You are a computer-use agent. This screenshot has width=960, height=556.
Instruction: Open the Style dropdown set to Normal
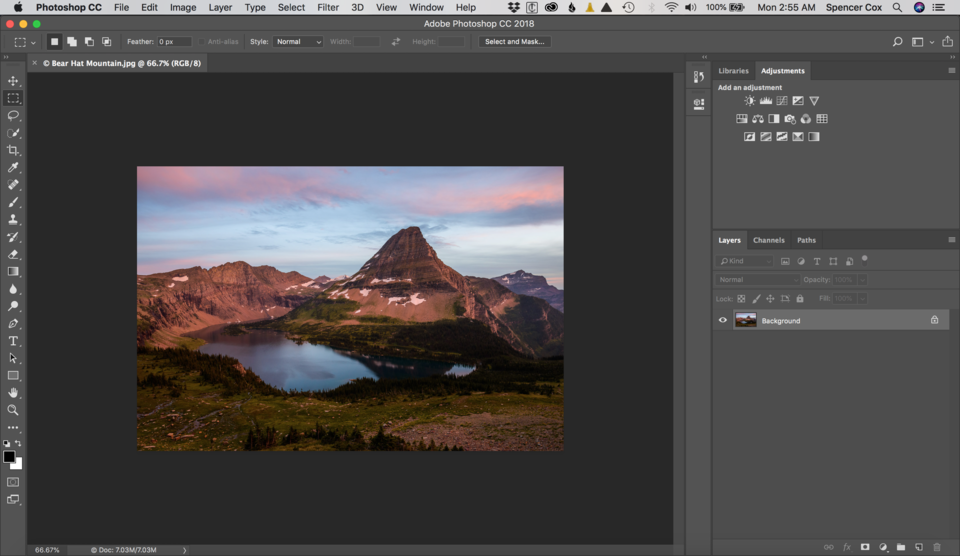click(x=298, y=42)
